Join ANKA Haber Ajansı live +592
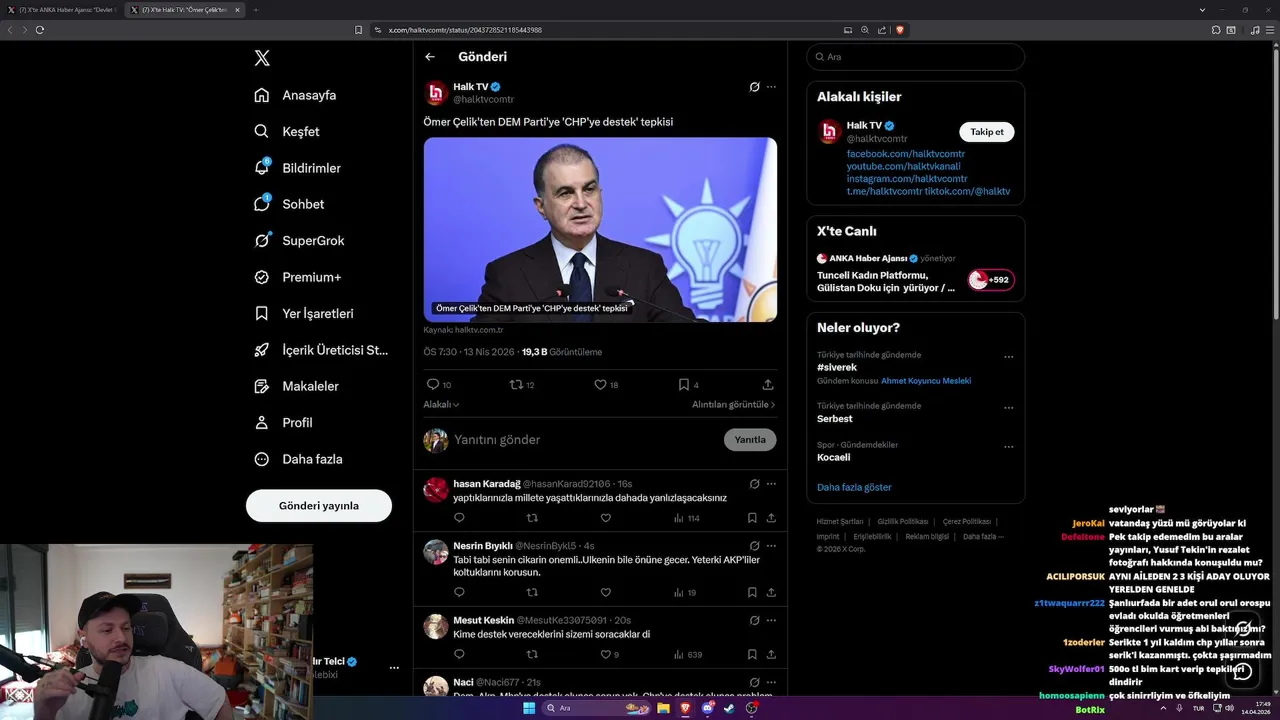Image resolution: width=1280 pixels, height=720 pixels. pyautogui.click(x=991, y=280)
